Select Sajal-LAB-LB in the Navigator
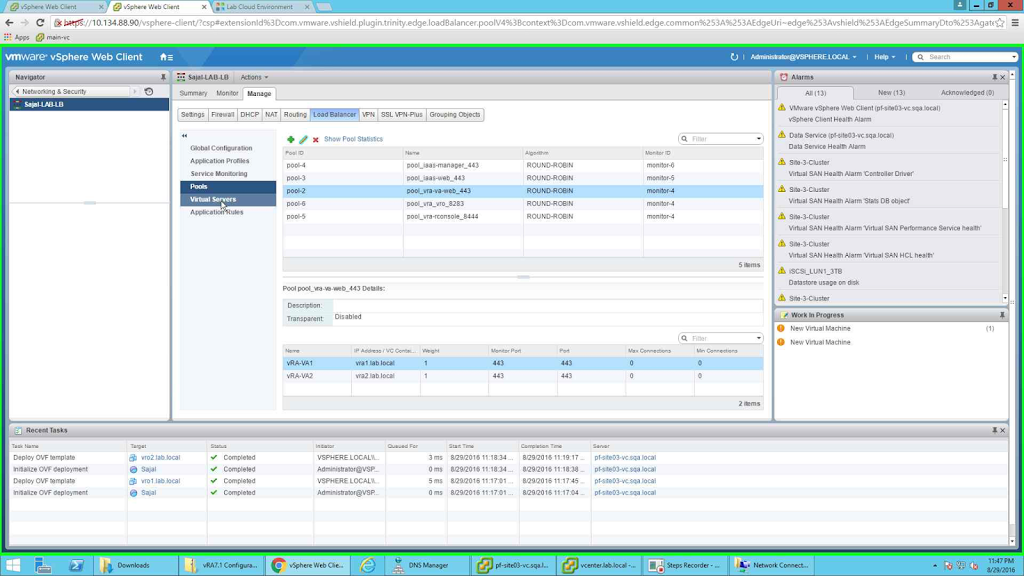 coord(89,104)
